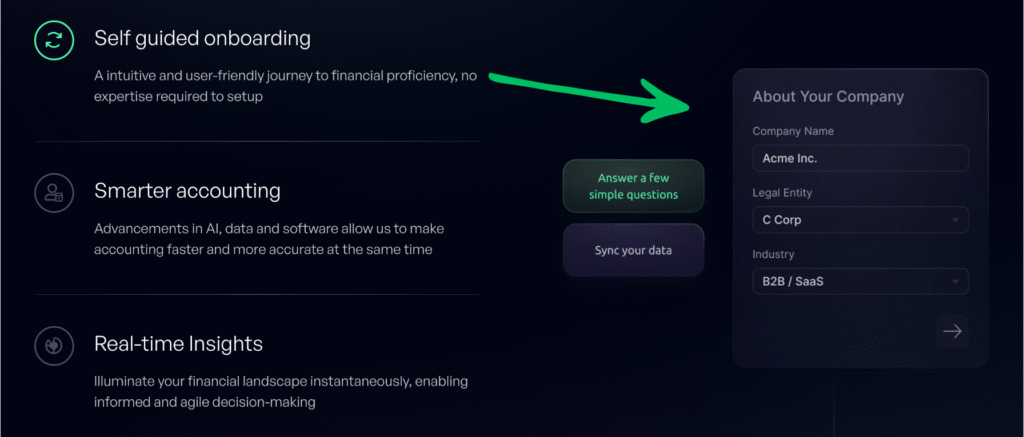Click the Smarter accounting person icon
This screenshot has width=1024, height=437.
click(x=50, y=193)
